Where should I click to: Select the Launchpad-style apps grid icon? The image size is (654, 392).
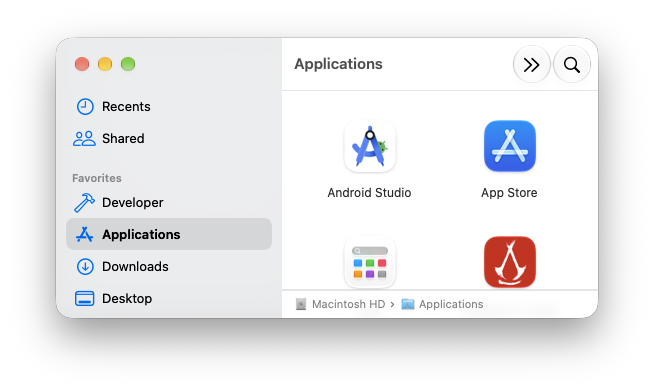(x=370, y=262)
